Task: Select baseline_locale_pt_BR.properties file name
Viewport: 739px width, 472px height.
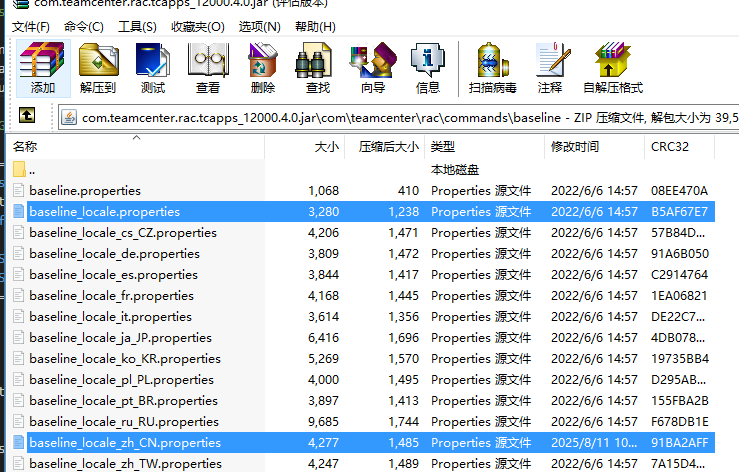Action: pos(123,400)
